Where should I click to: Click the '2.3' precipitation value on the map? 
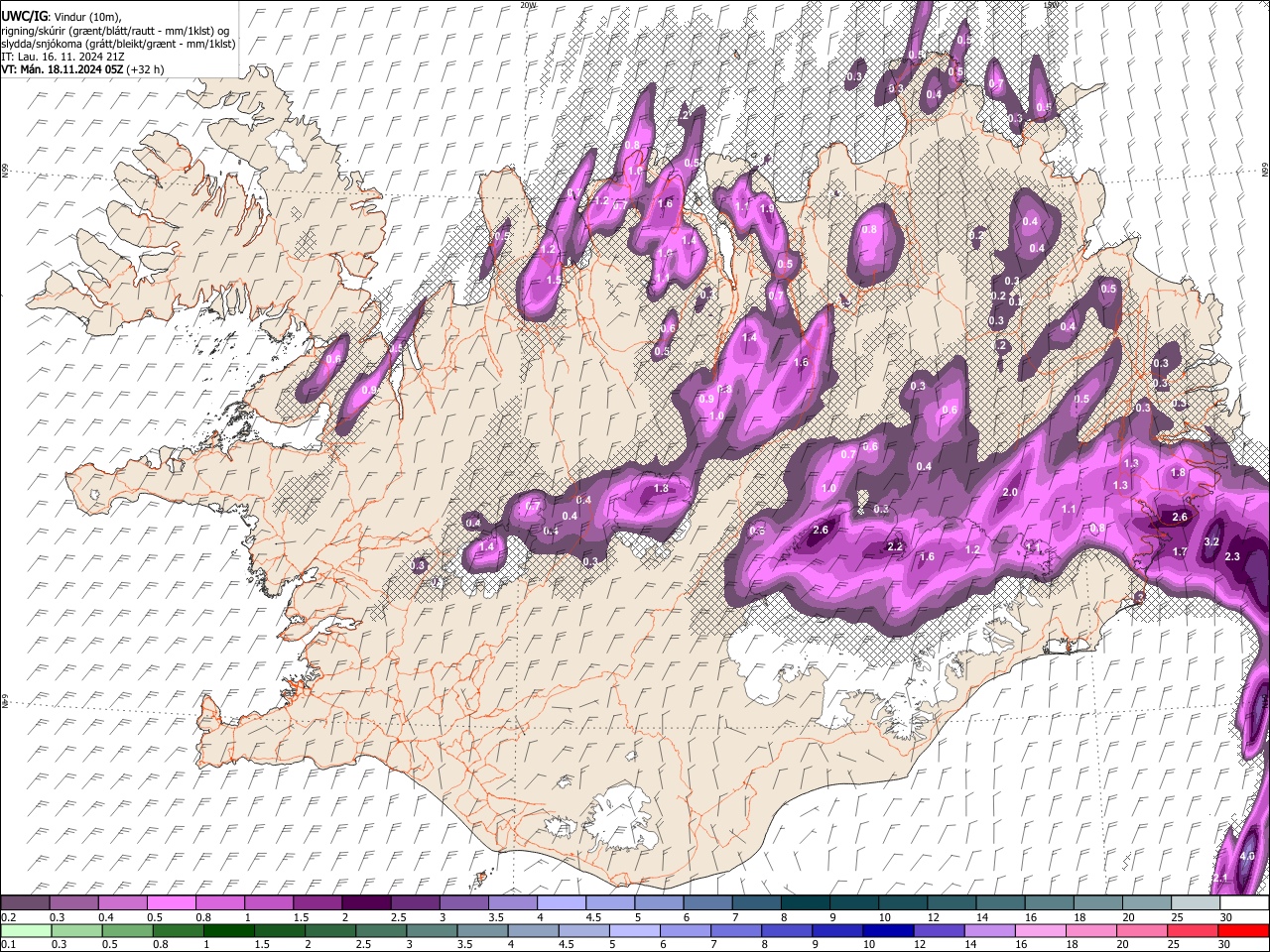[1232, 557]
